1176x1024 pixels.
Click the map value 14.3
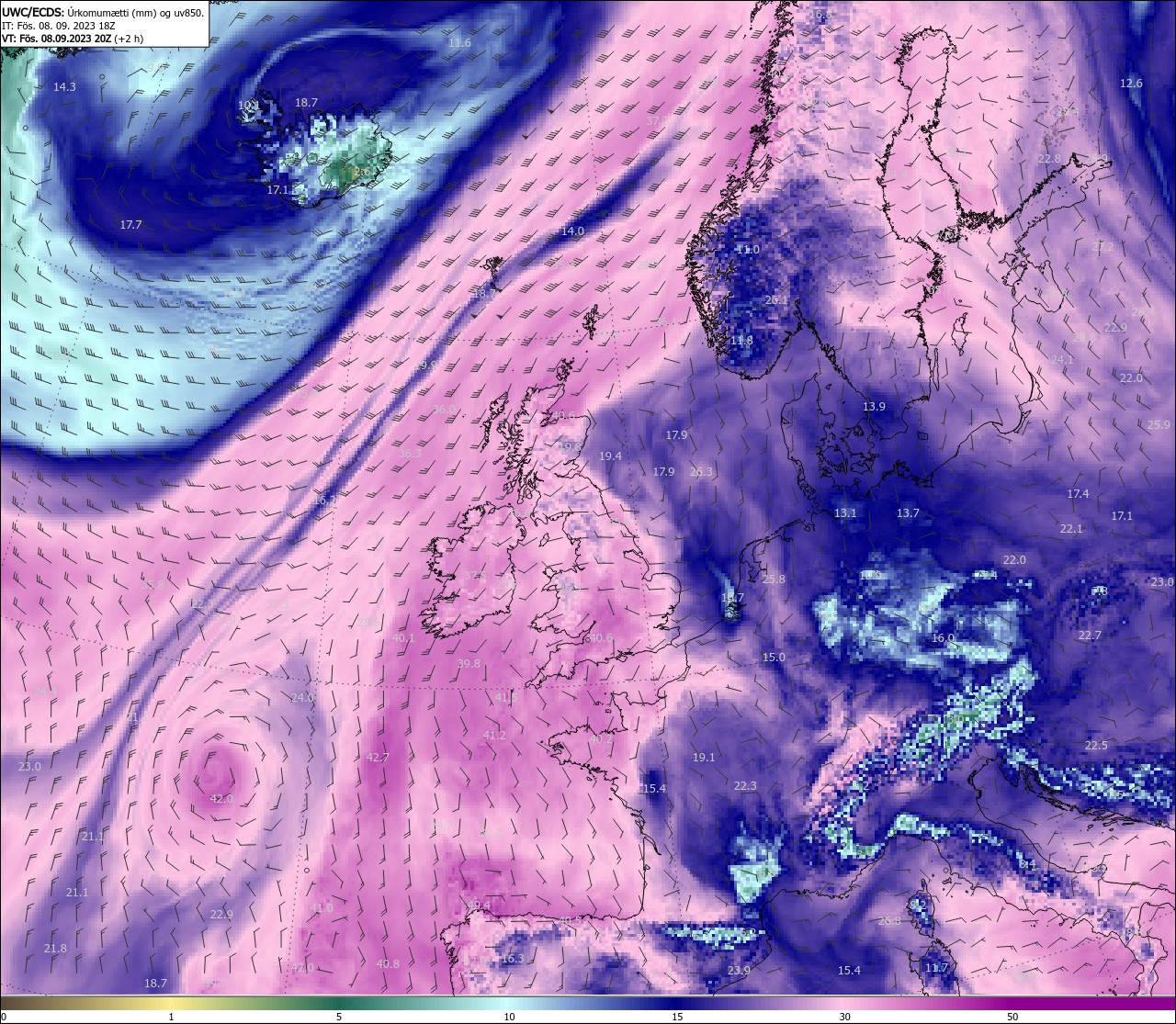tap(64, 86)
